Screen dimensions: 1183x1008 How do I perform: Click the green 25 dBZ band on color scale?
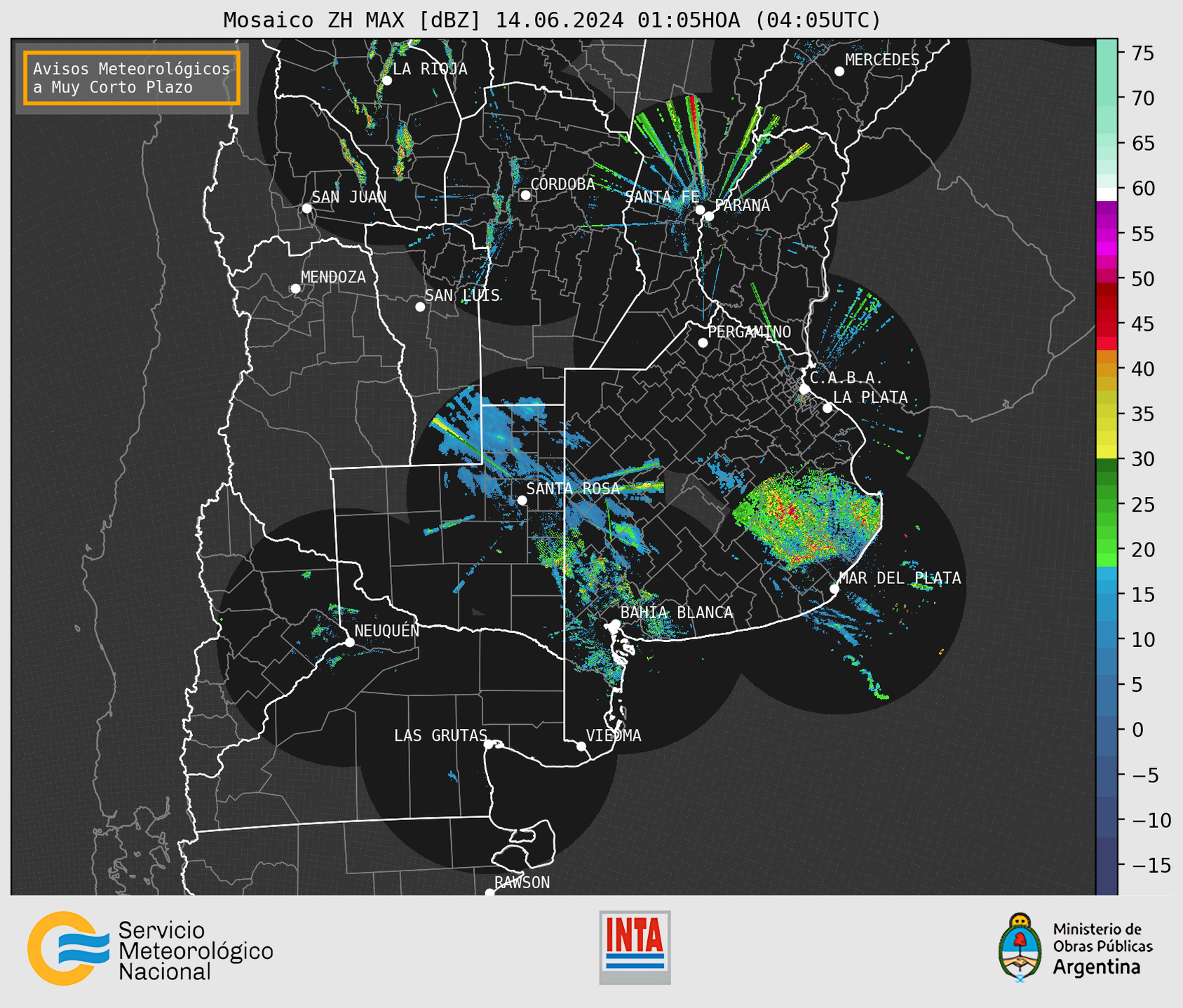(1107, 505)
